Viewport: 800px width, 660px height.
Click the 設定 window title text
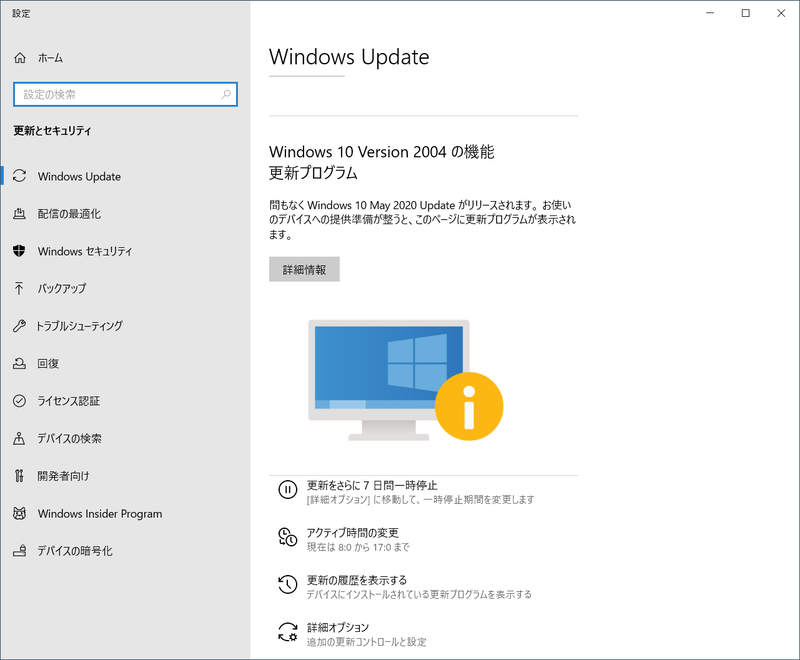(21, 13)
